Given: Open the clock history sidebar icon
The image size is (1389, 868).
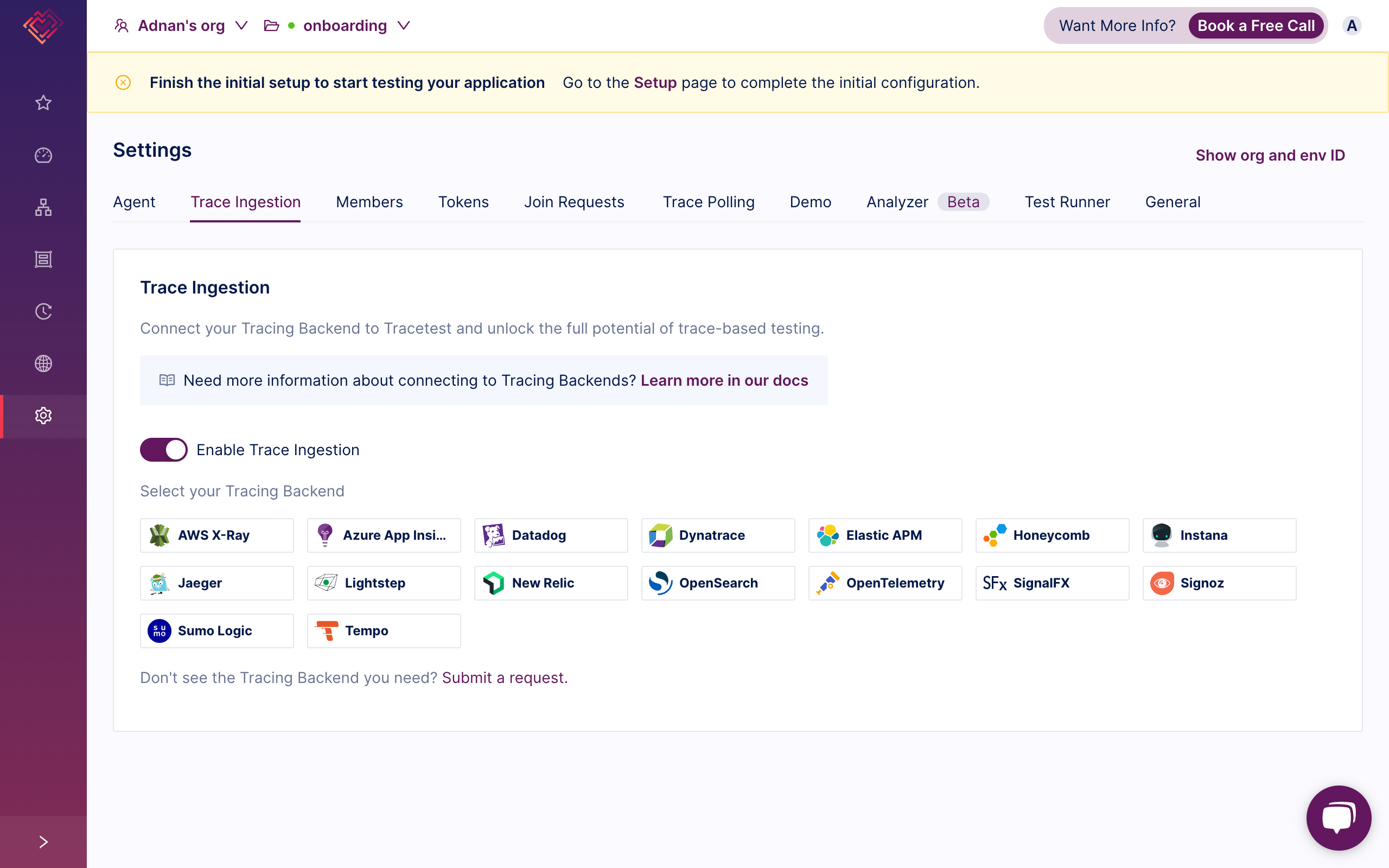Looking at the screenshot, I should click(x=43, y=311).
